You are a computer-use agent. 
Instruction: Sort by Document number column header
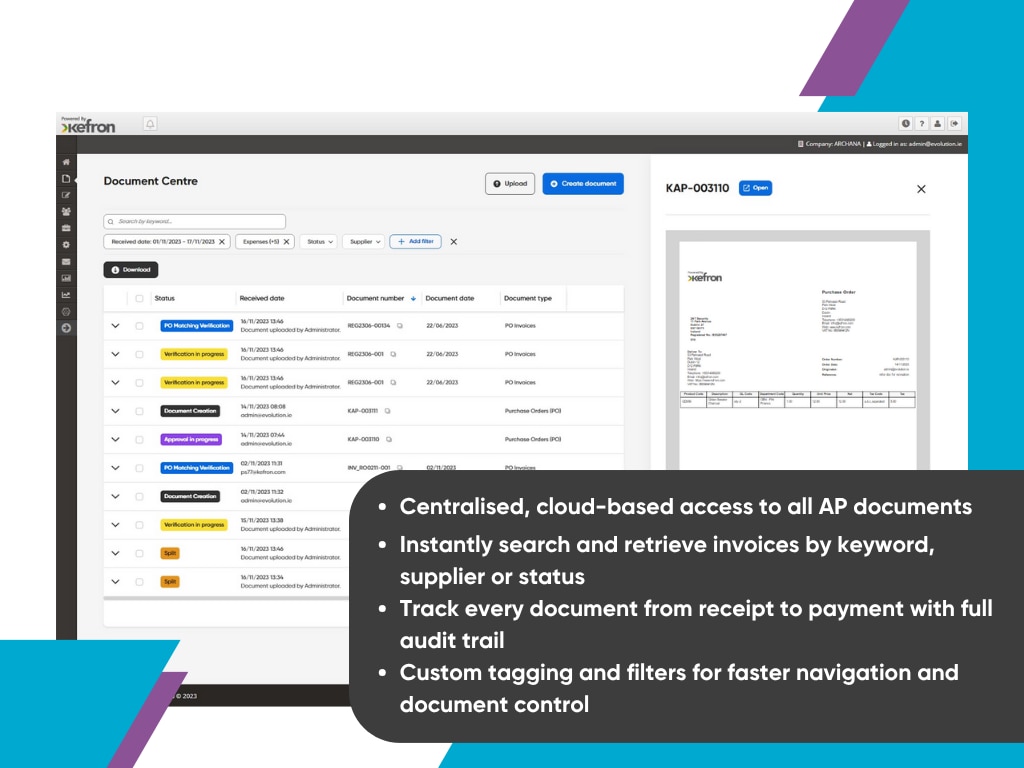pyautogui.click(x=376, y=298)
